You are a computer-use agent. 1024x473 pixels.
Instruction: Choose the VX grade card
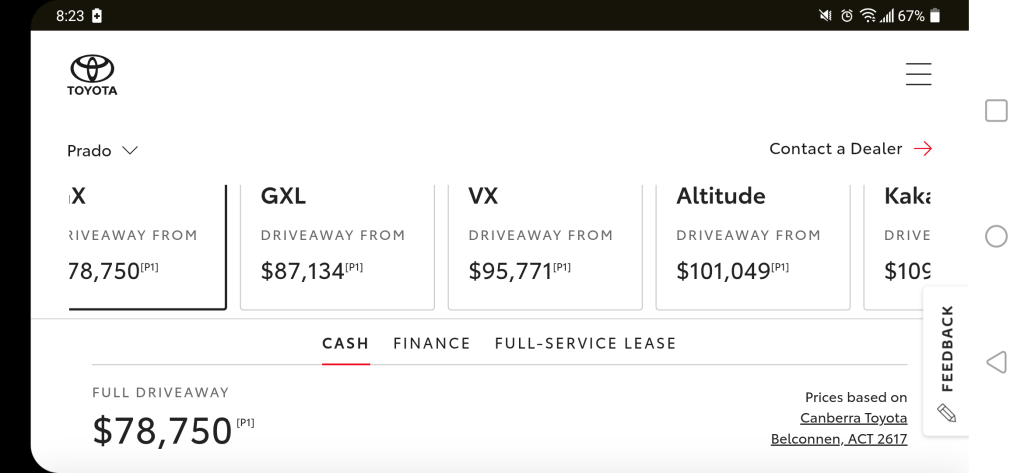tap(545, 245)
